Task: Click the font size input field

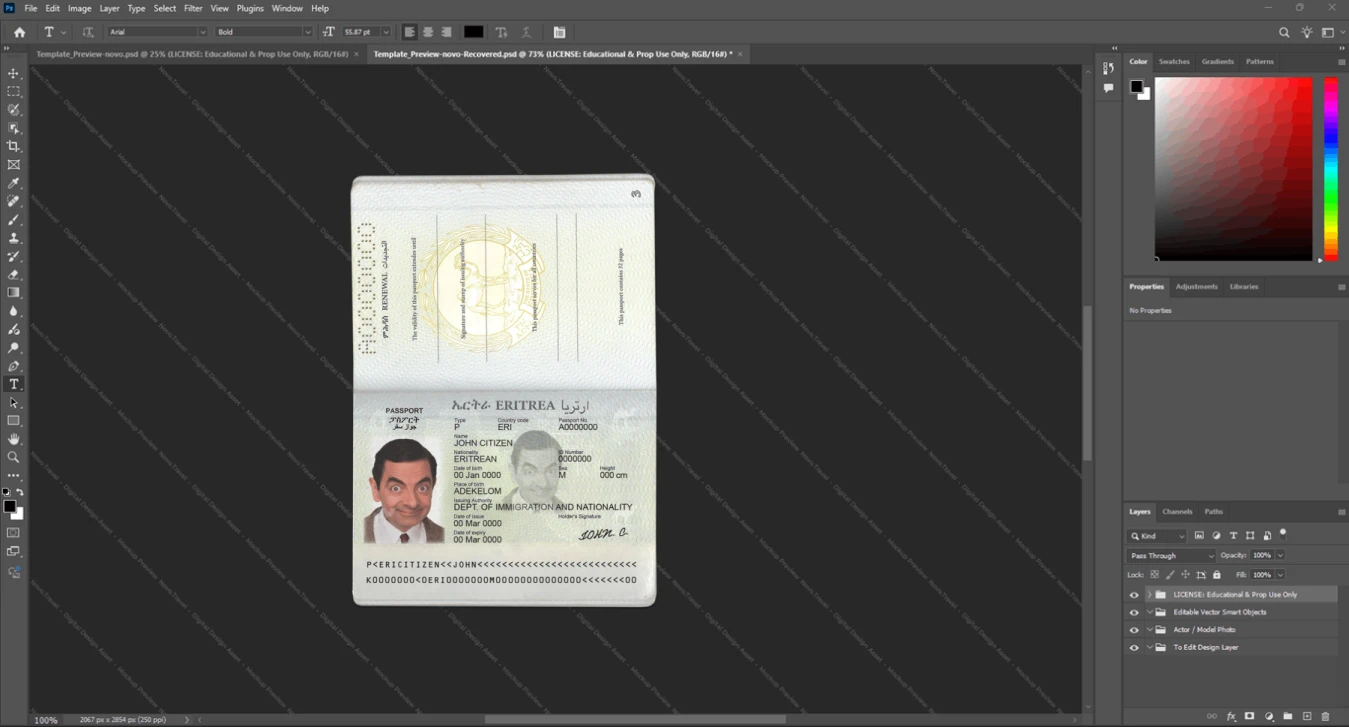Action: click(x=361, y=32)
